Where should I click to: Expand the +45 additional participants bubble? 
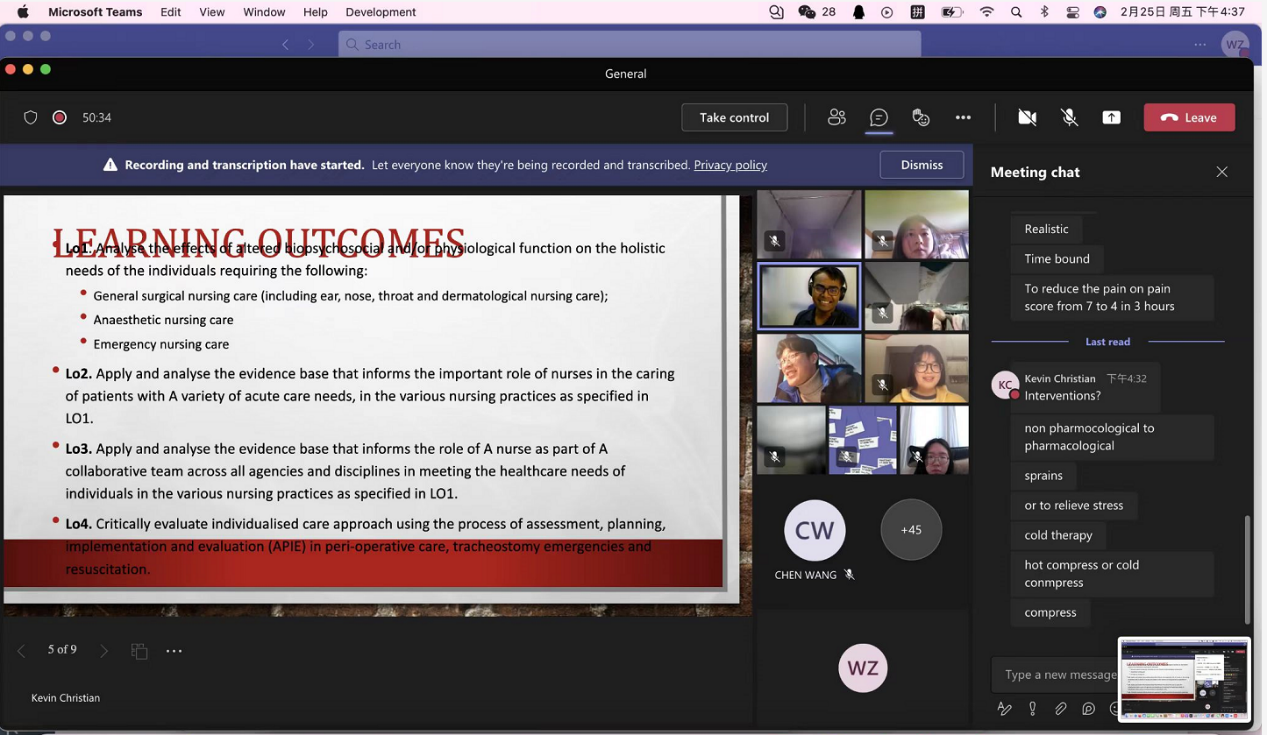click(x=911, y=530)
